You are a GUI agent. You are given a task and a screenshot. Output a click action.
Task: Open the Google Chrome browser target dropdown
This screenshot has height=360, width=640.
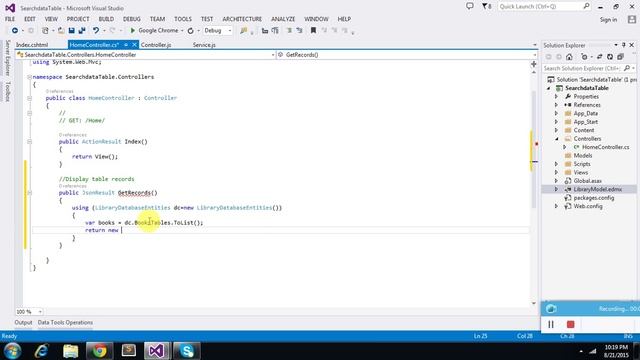click(182, 31)
